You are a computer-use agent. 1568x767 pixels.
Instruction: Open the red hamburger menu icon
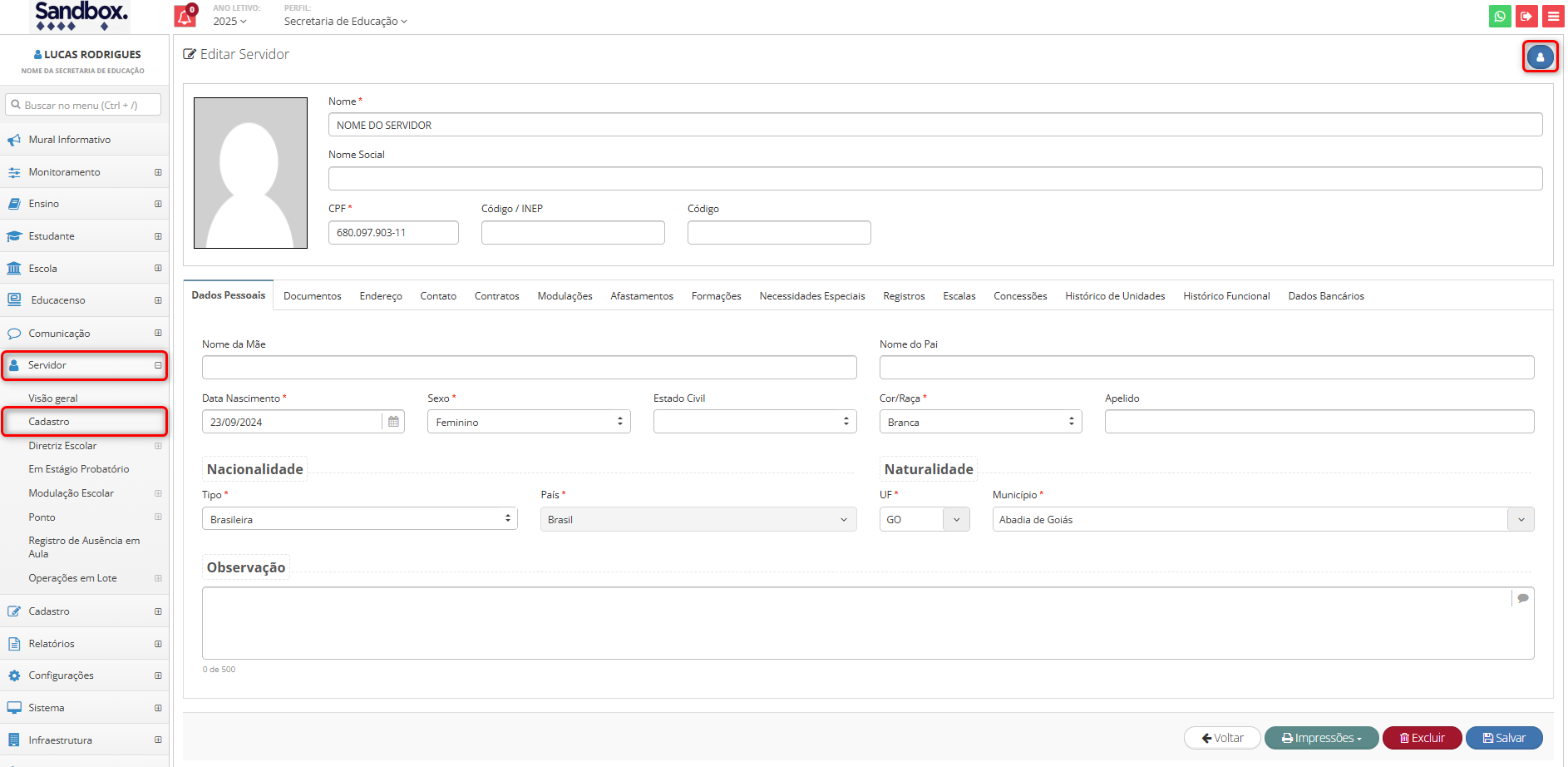coord(1553,16)
